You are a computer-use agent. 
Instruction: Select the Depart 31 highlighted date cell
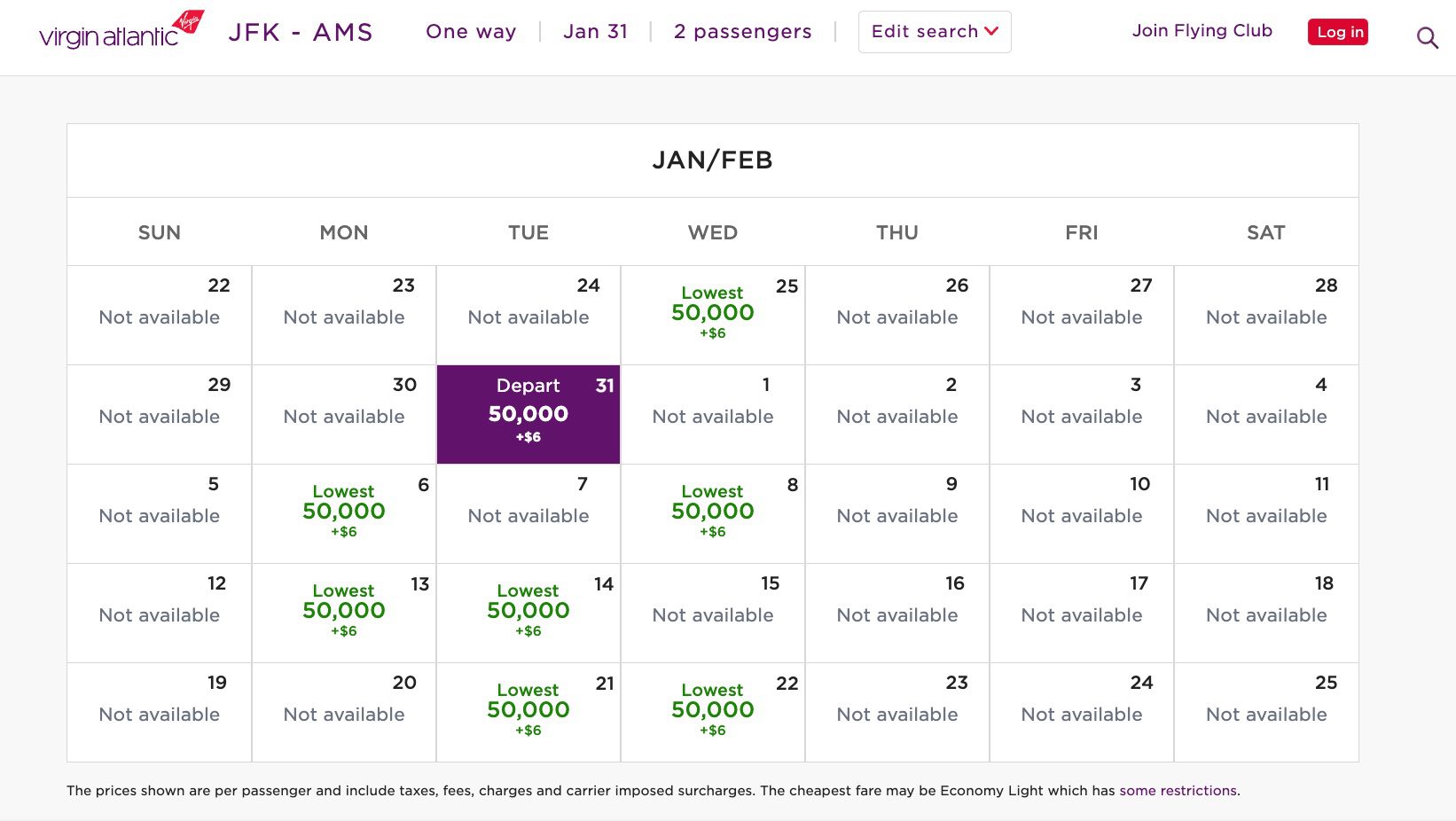coord(528,414)
